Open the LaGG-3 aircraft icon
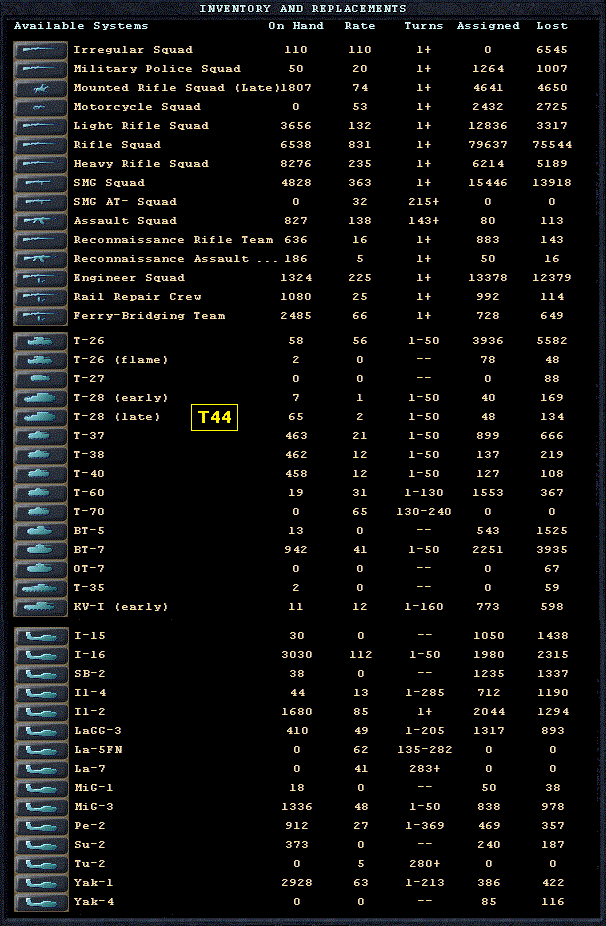Image resolution: width=606 pixels, height=926 pixels. 41,731
